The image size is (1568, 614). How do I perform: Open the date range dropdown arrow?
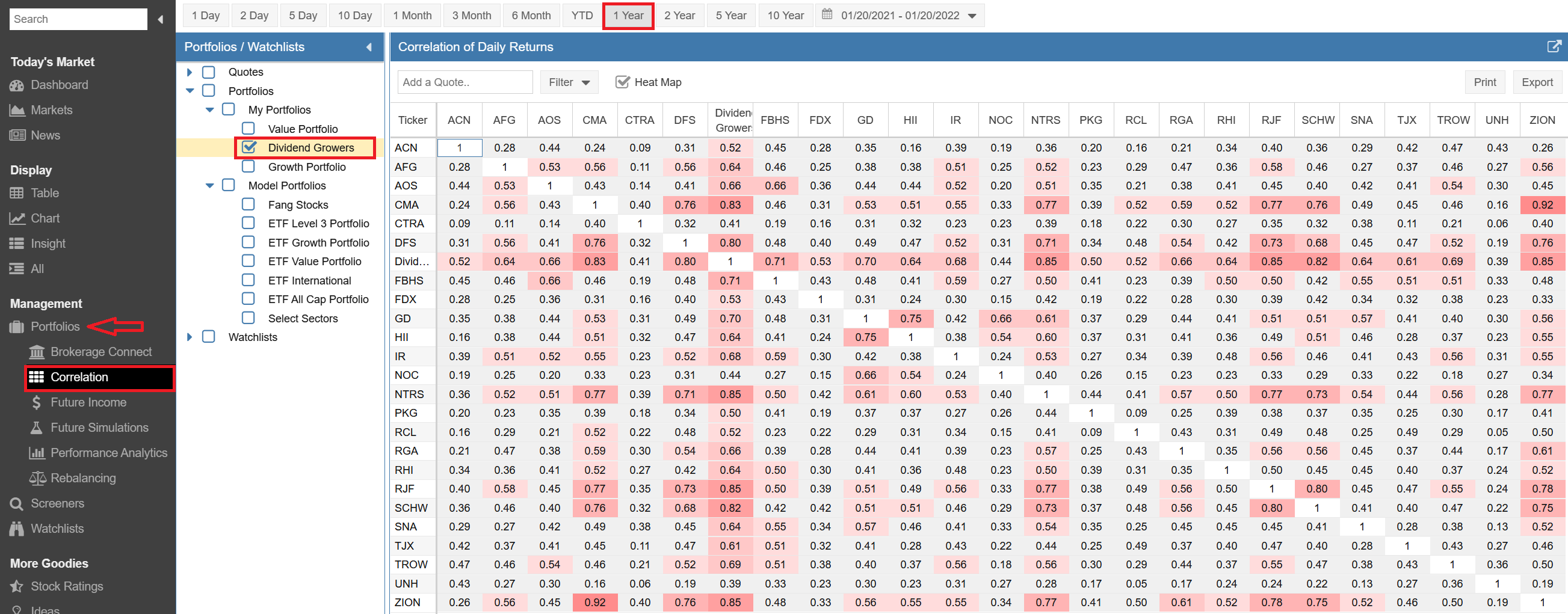[x=972, y=16]
